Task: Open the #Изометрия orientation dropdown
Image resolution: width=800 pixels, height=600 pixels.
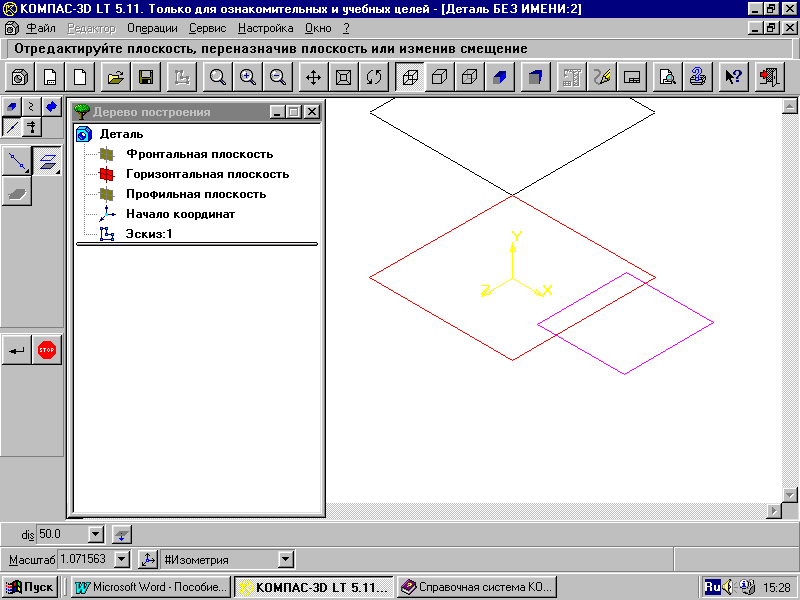Action: [286, 559]
